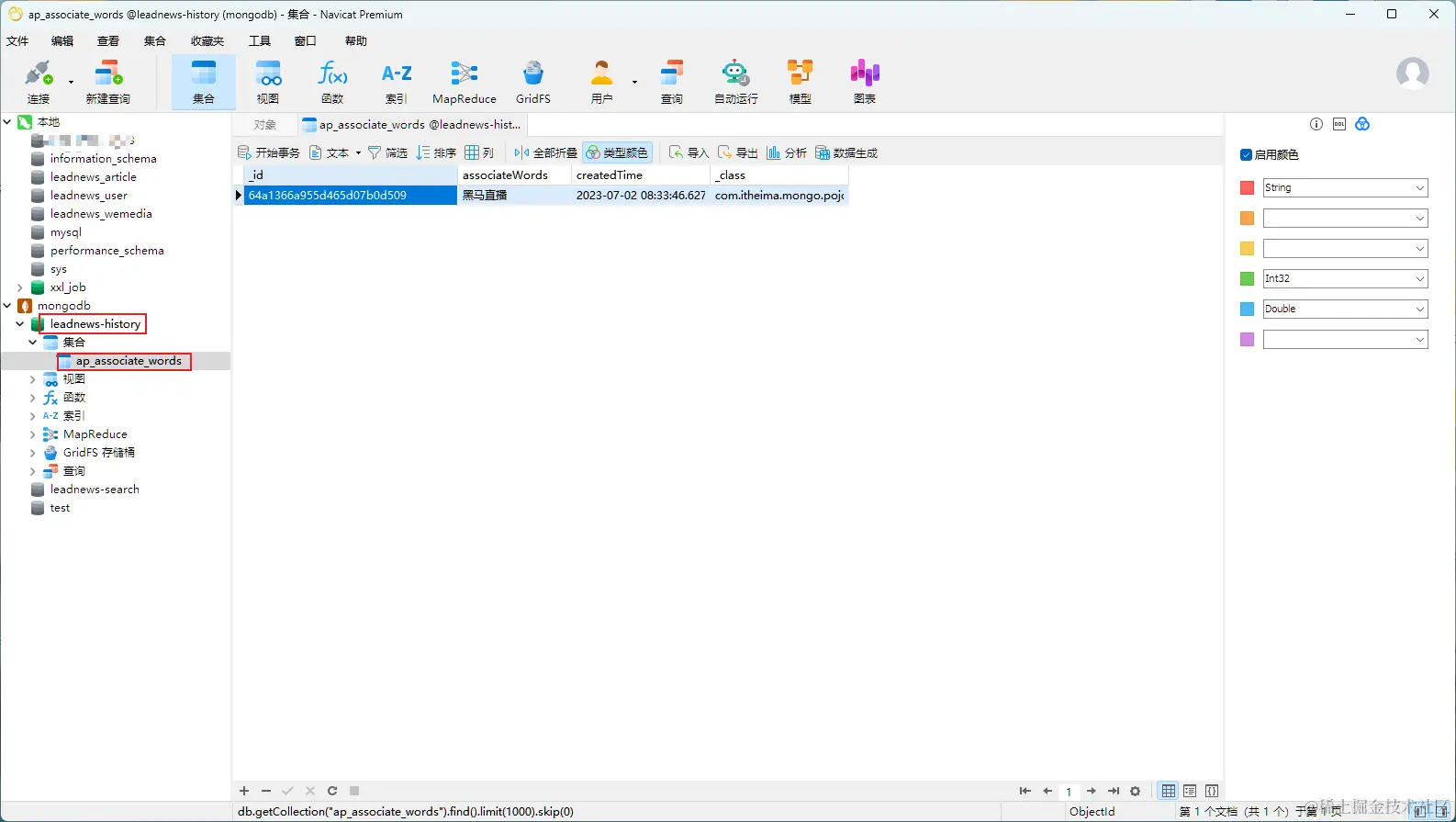The height and width of the screenshot is (822, 1456).
Task: Click the green Int32 color swatch
Action: [1247, 279]
